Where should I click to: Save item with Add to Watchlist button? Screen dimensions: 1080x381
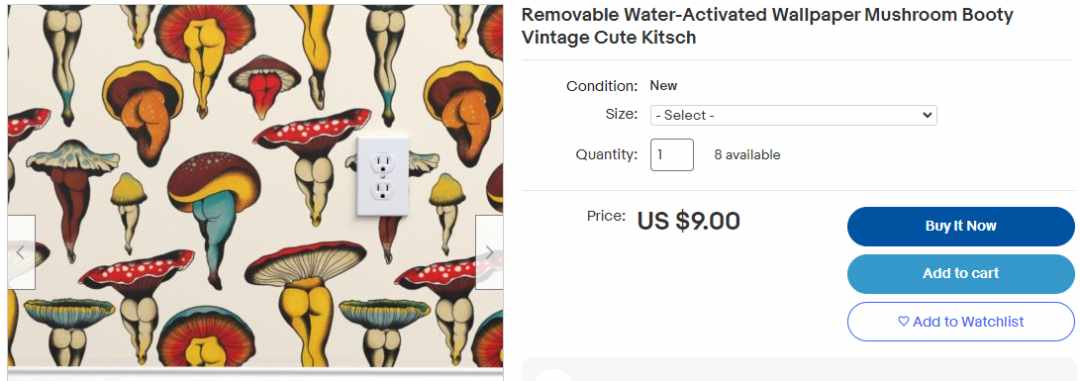960,322
